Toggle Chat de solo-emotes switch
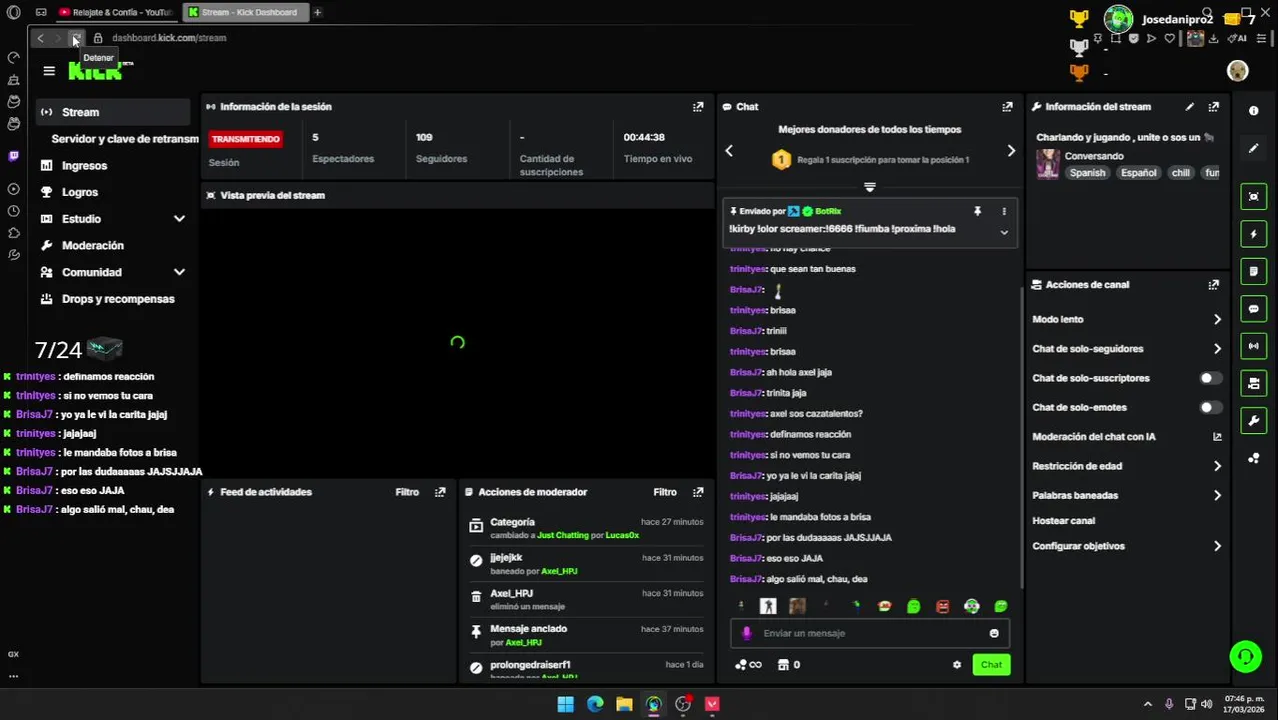The width and height of the screenshot is (1278, 720). (1210, 407)
